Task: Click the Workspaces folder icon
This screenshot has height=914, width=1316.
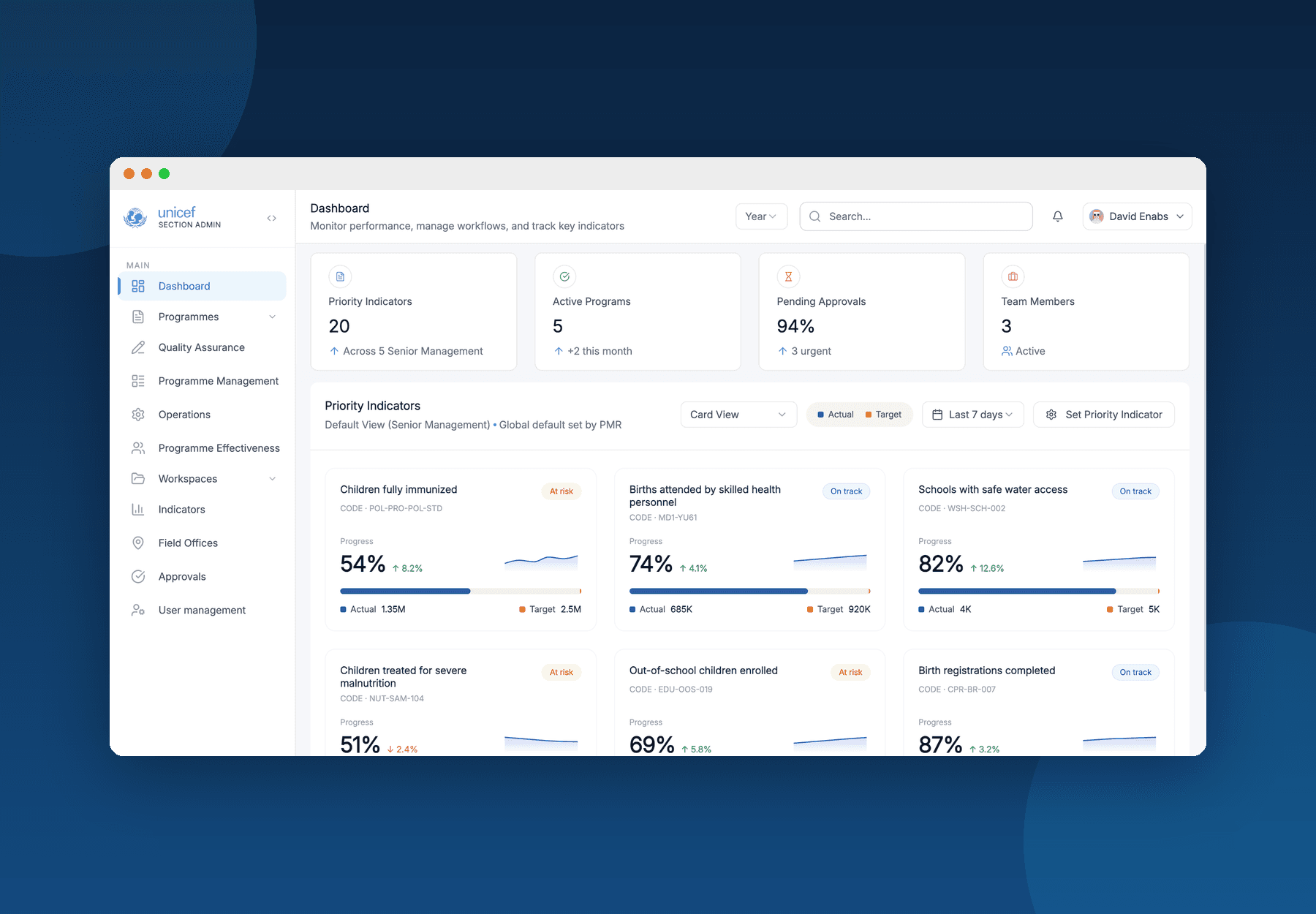Action: [138, 479]
